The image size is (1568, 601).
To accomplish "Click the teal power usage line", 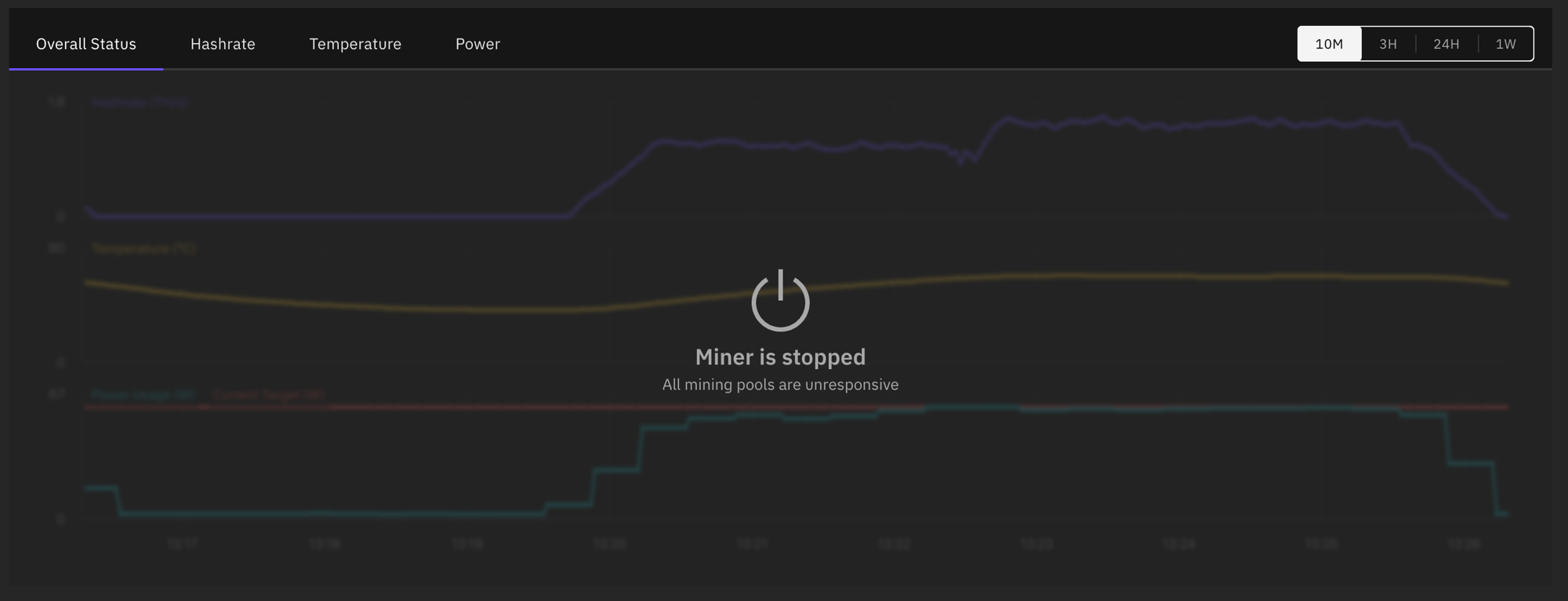I will point(314,513).
